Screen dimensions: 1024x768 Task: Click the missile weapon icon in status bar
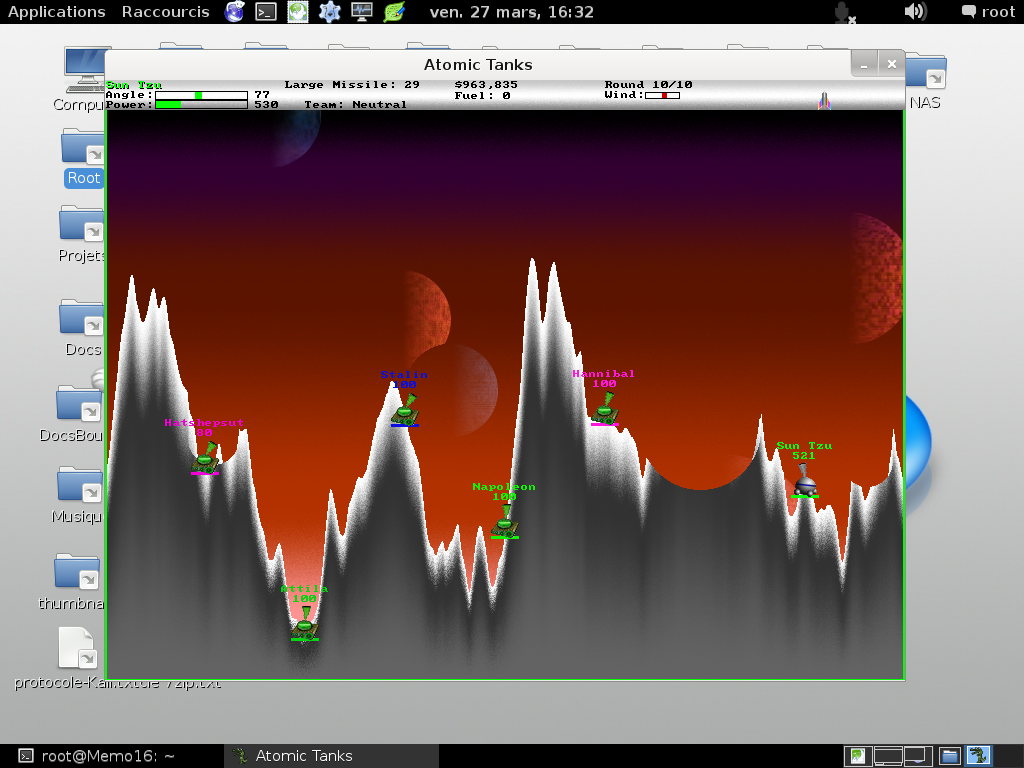click(824, 100)
